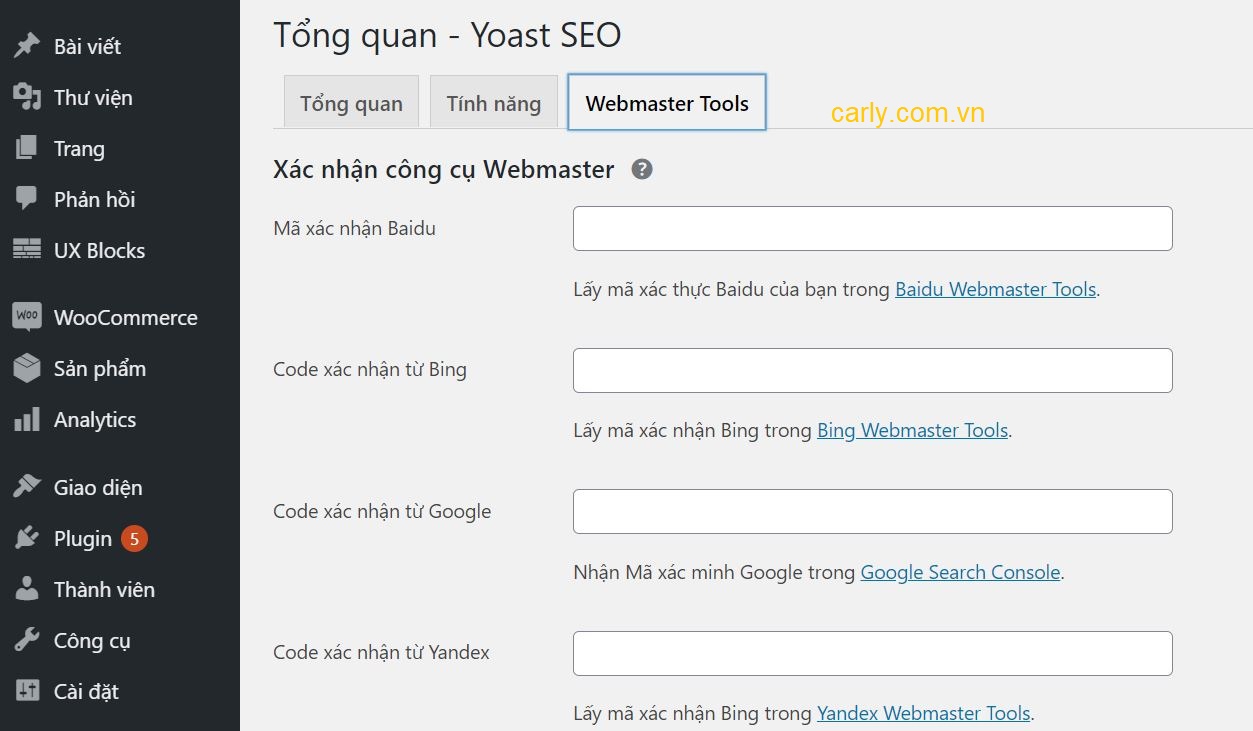Screen dimensions: 1253x731
Task: Click the UX Blocks grid icon
Action: (x=27, y=250)
